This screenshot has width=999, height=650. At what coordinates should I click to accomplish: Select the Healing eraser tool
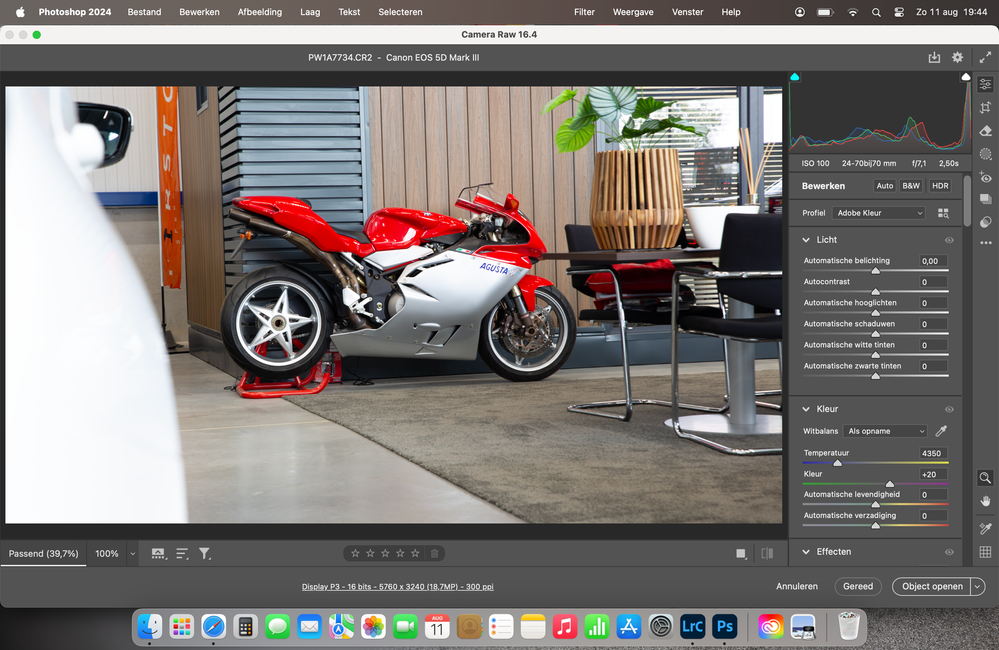[985, 131]
